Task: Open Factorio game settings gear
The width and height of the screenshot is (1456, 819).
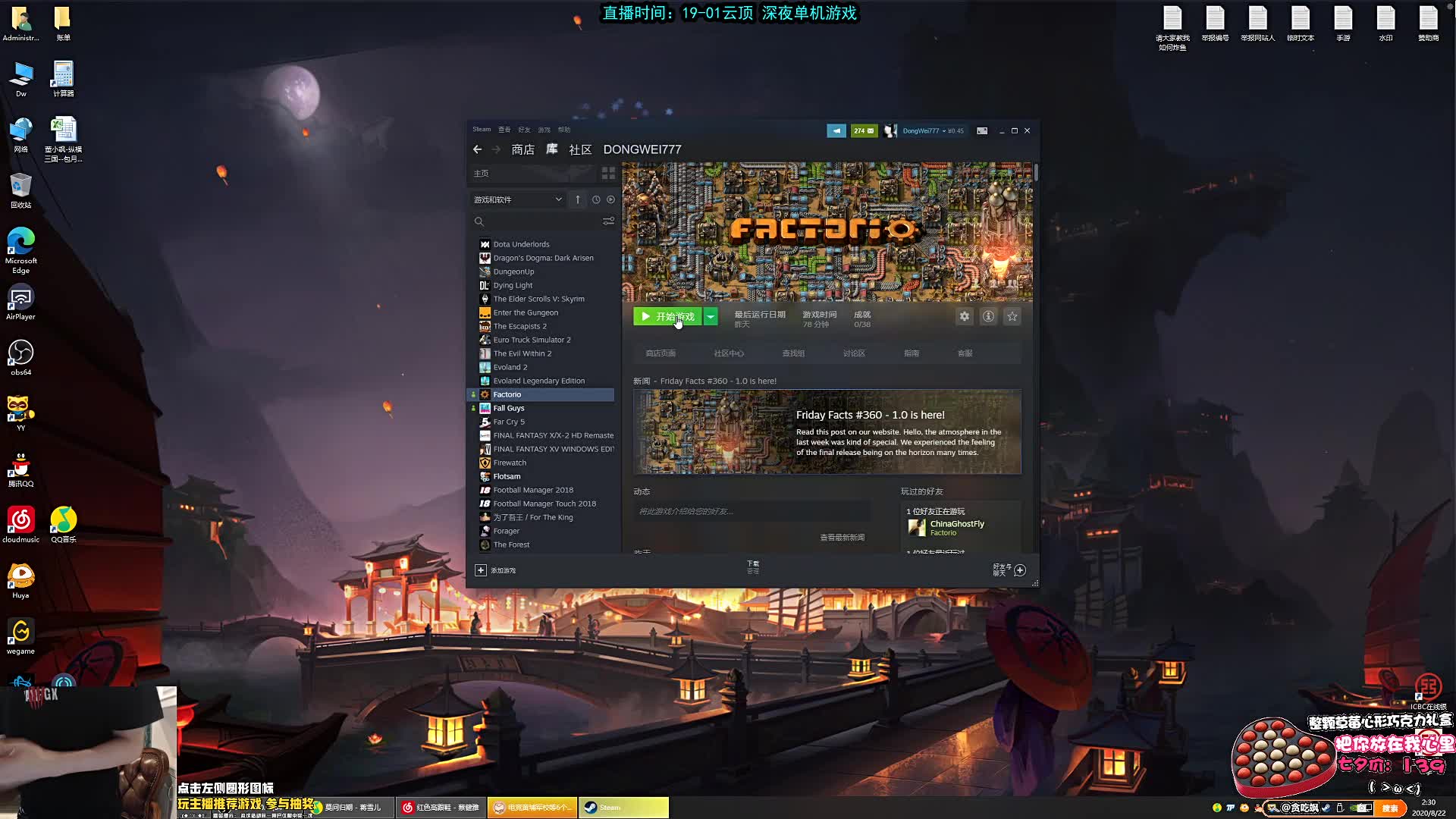Action: tap(964, 316)
